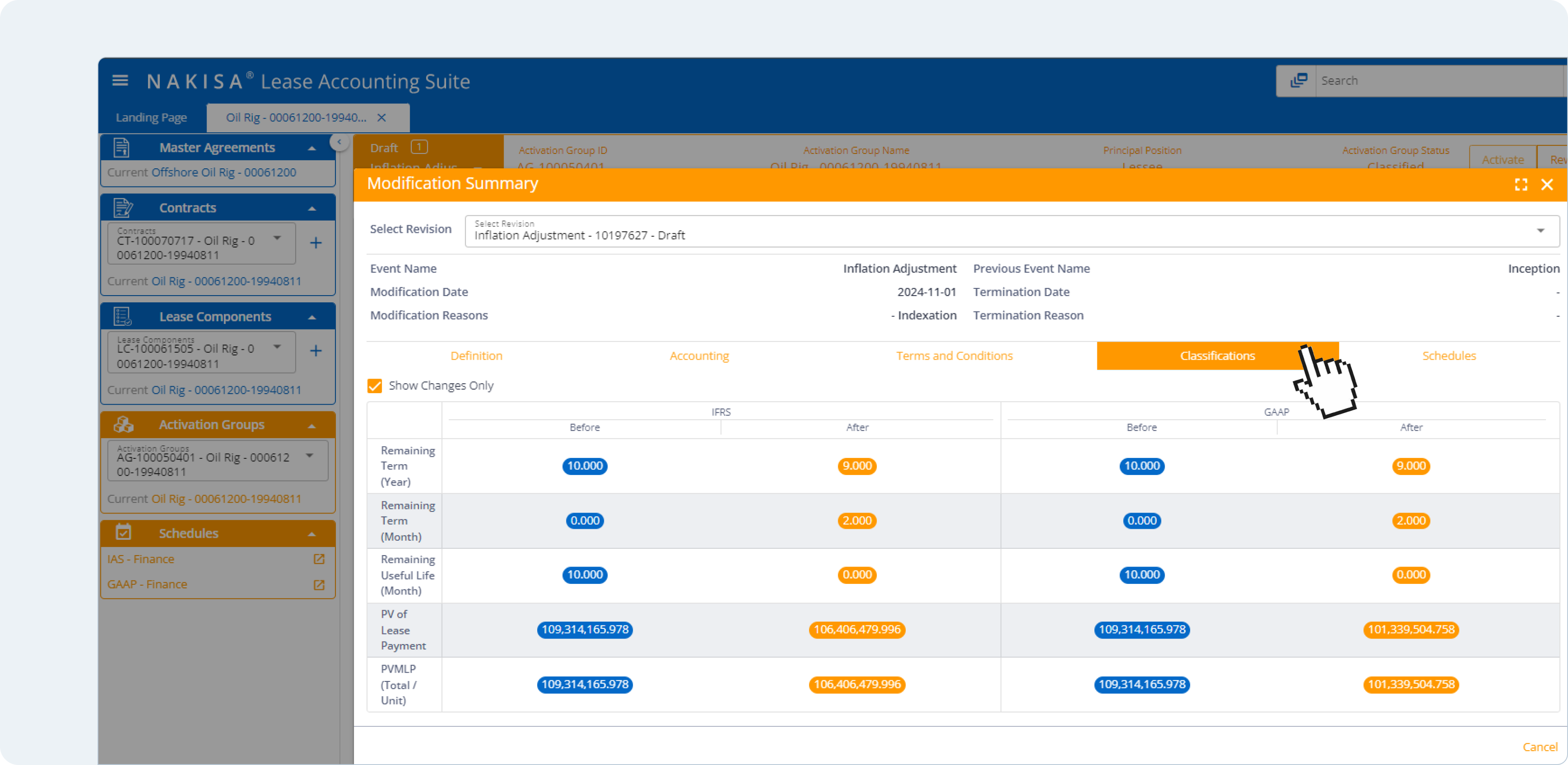Click the Contracts panel icon
1568x765 pixels.
pos(123,207)
